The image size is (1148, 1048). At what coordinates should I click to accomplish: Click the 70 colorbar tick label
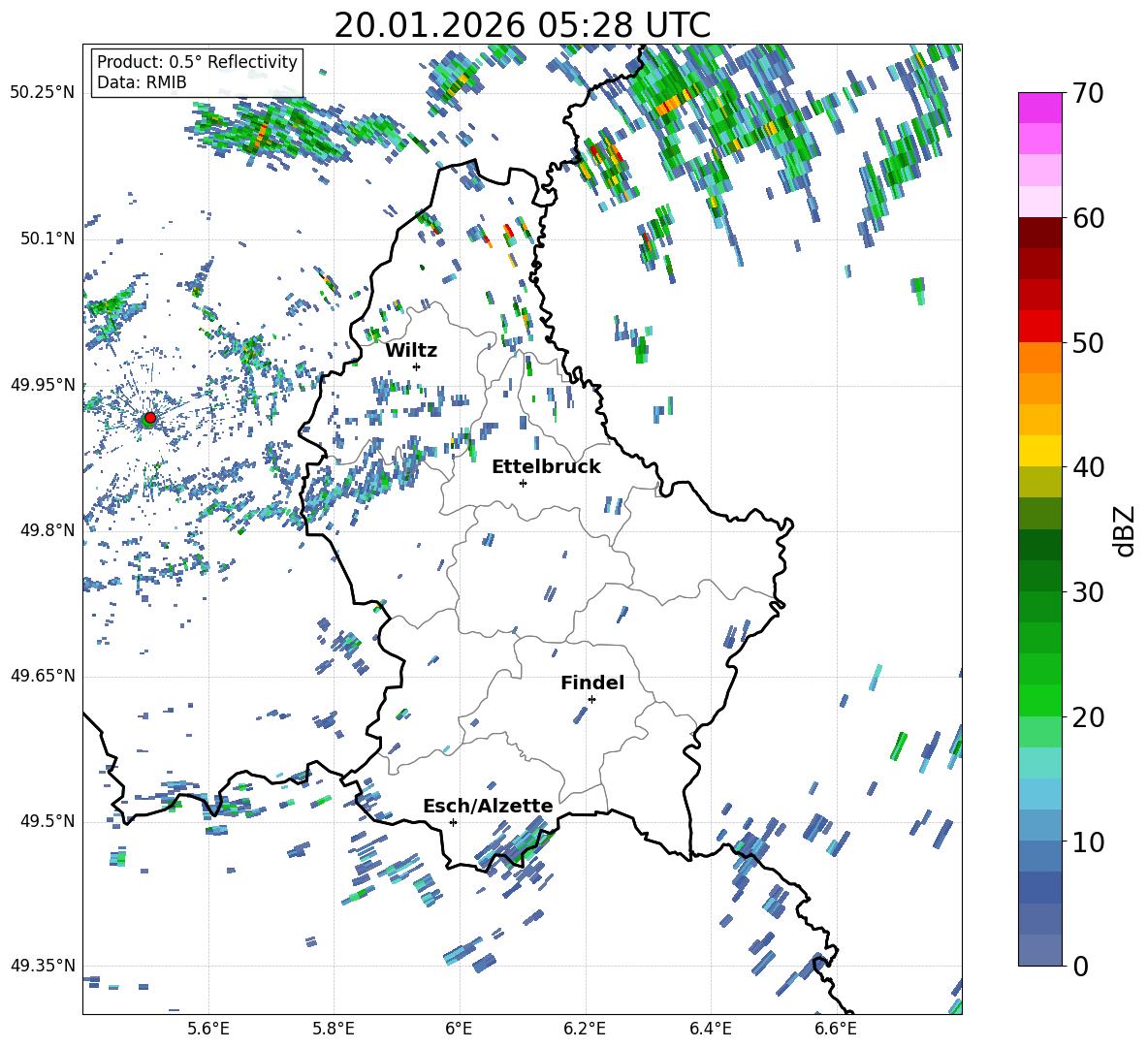tap(1088, 94)
